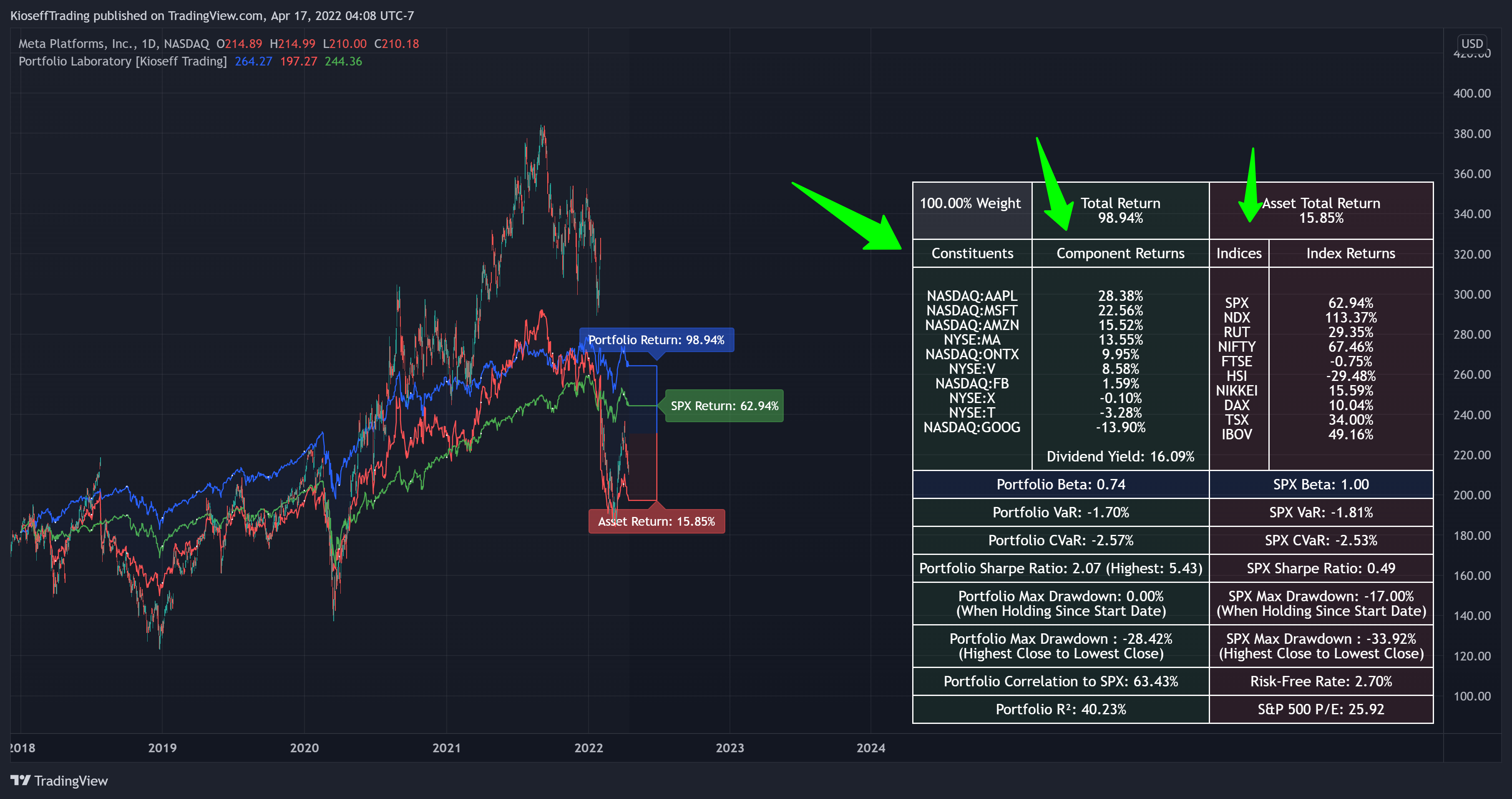Screen dimensions: 1512x799
Task: Click the Asset Return: 15.85% label
Action: (656, 521)
